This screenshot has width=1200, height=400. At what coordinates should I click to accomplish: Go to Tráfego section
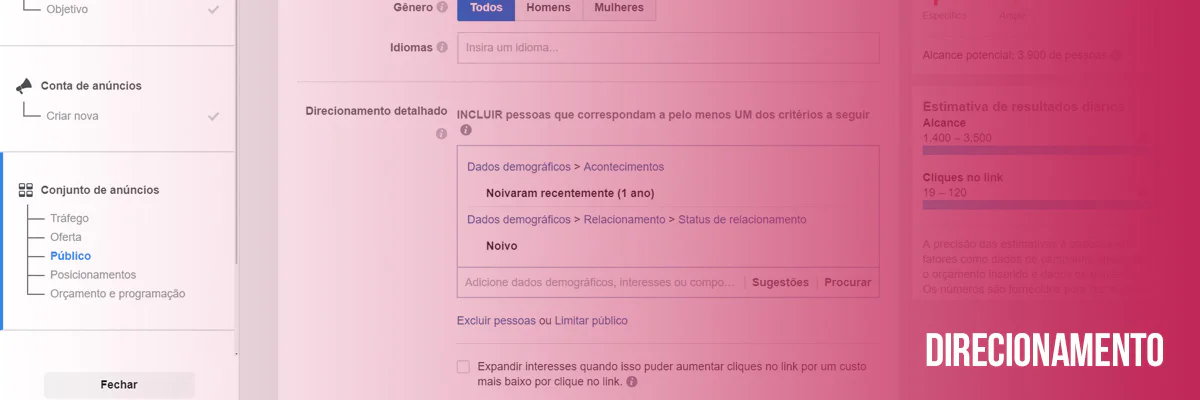tap(70, 218)
